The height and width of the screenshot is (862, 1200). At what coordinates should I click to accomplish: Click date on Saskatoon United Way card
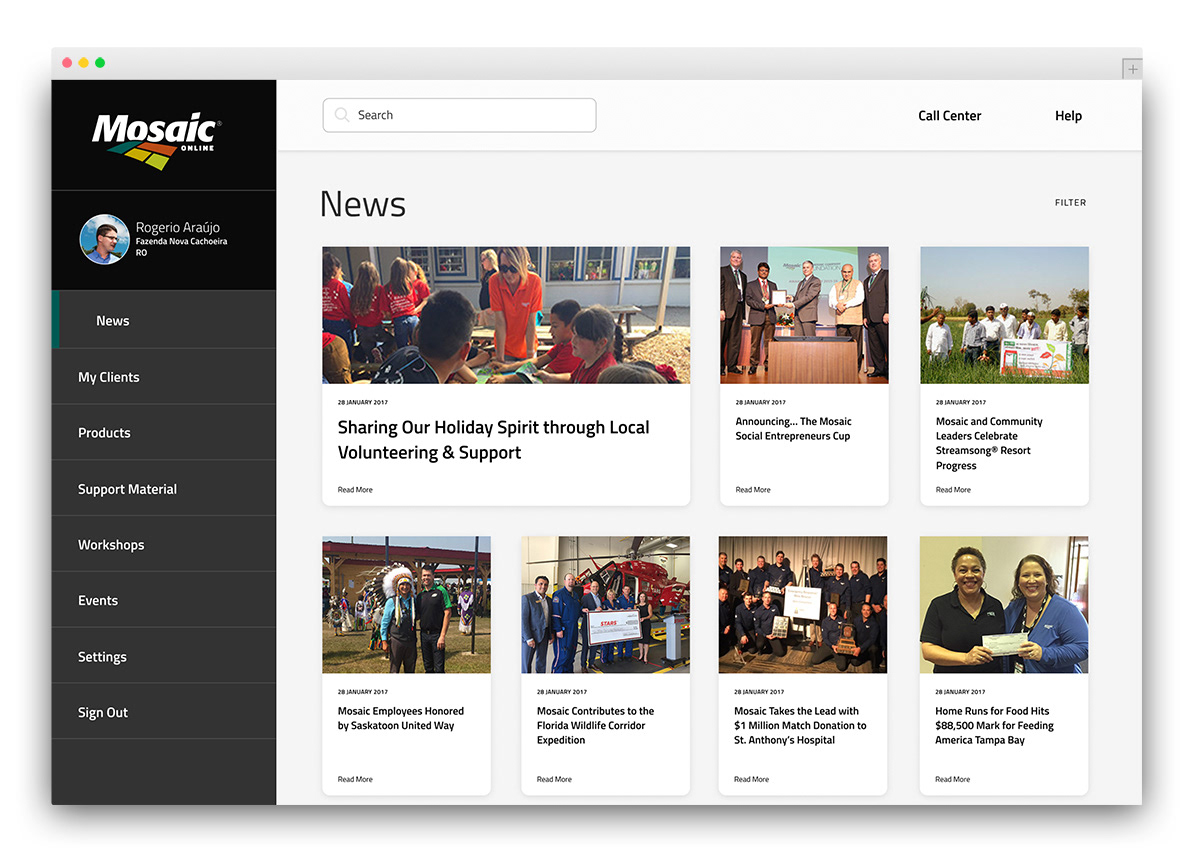point(362,692)
